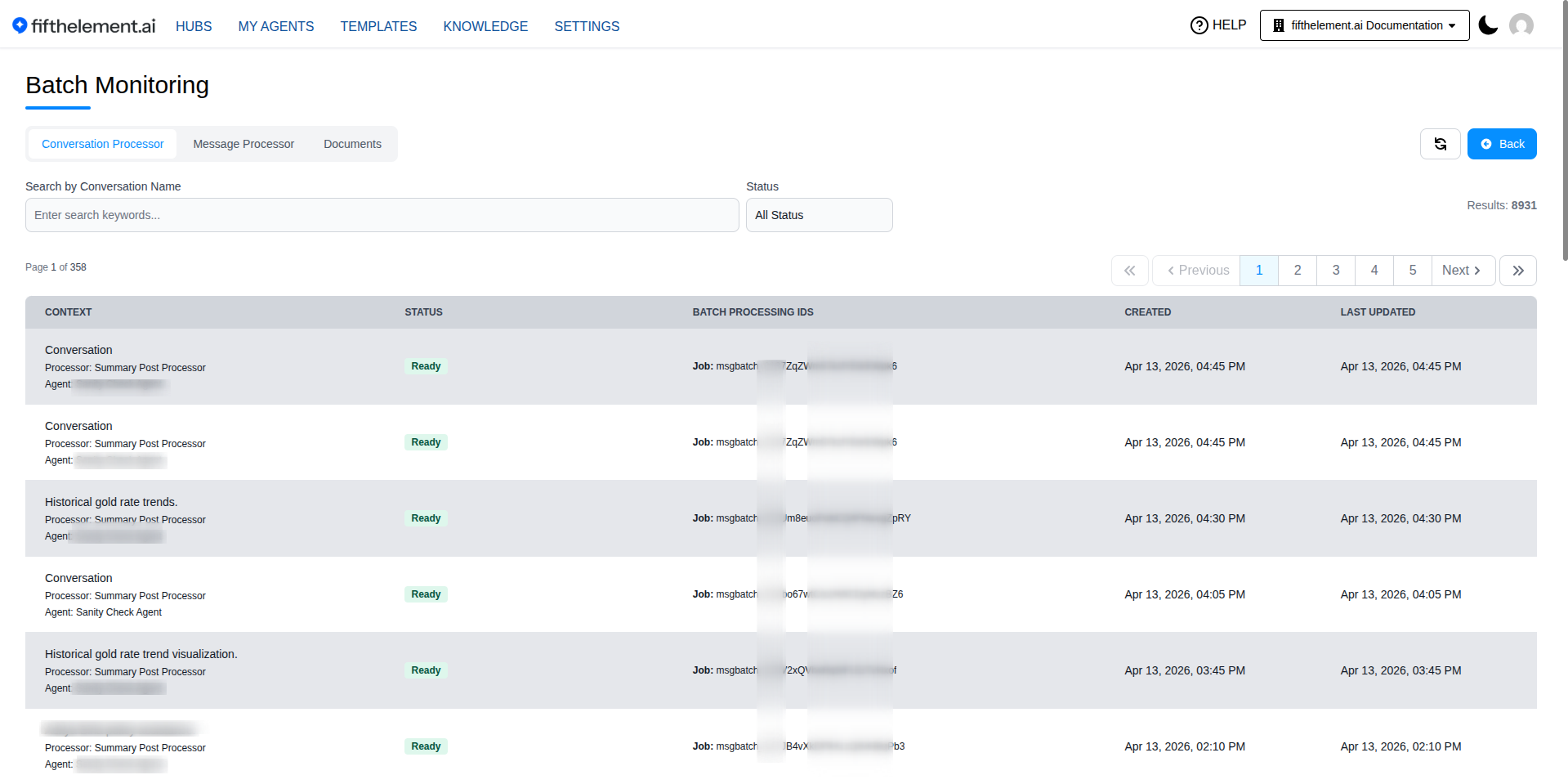Viewport: 1568px width, 784px height.
Task: Switch to Message Processor tab
Action: [243, 144]
